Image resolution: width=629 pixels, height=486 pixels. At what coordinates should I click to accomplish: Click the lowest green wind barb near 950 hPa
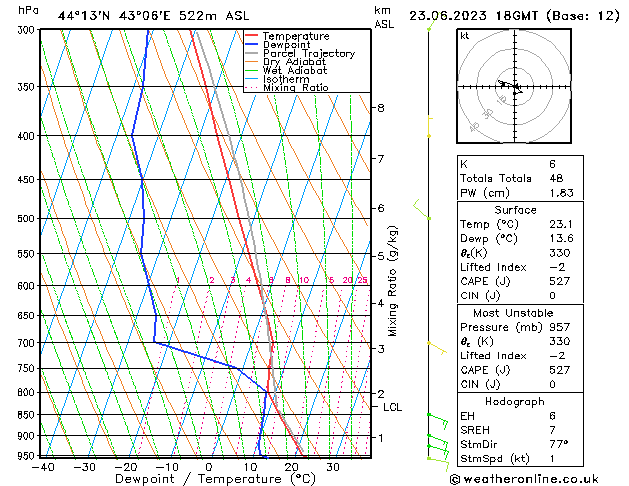tap(437, 457)
